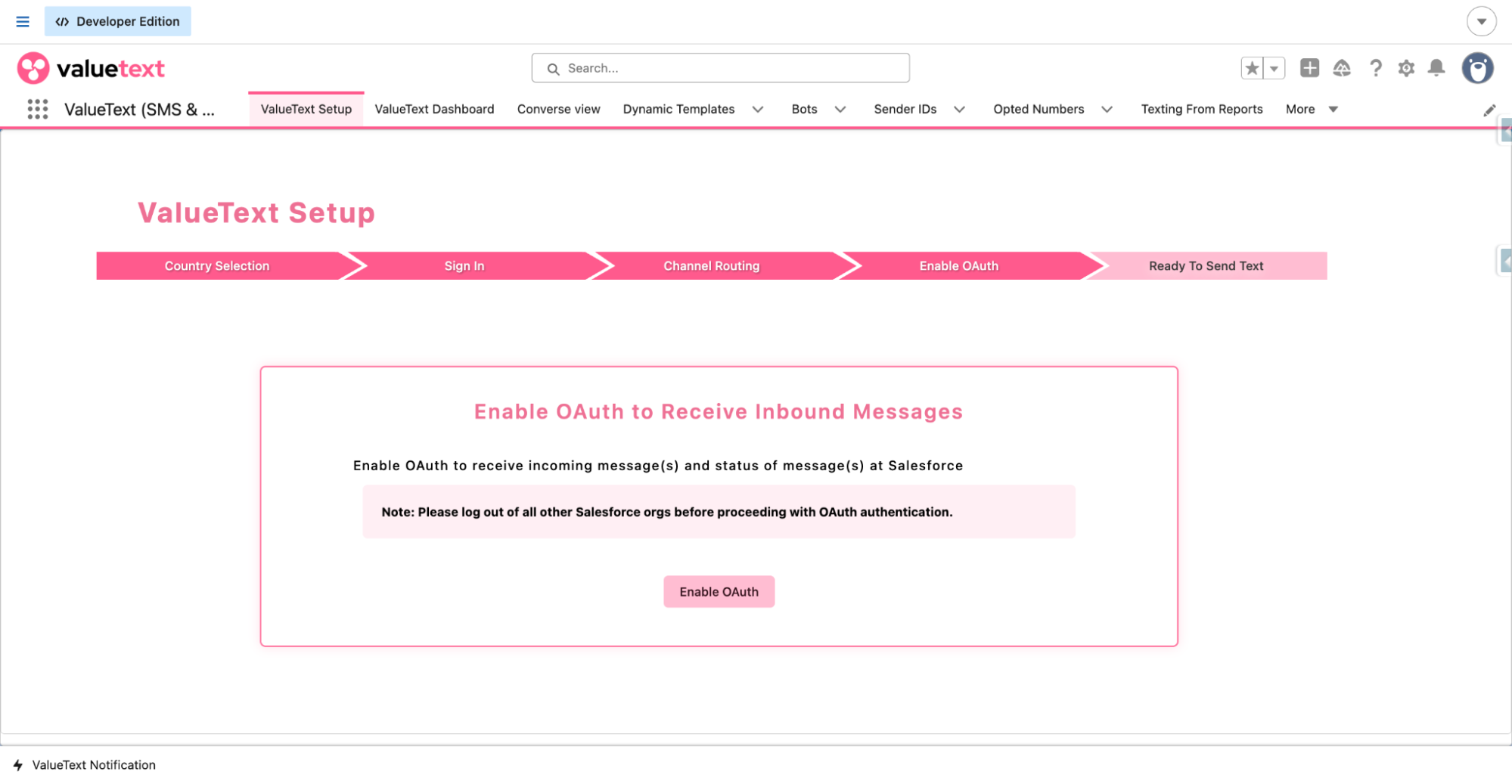1512x784 pixels.
Task: Open the notifications bell
Action: (1436, 68)
